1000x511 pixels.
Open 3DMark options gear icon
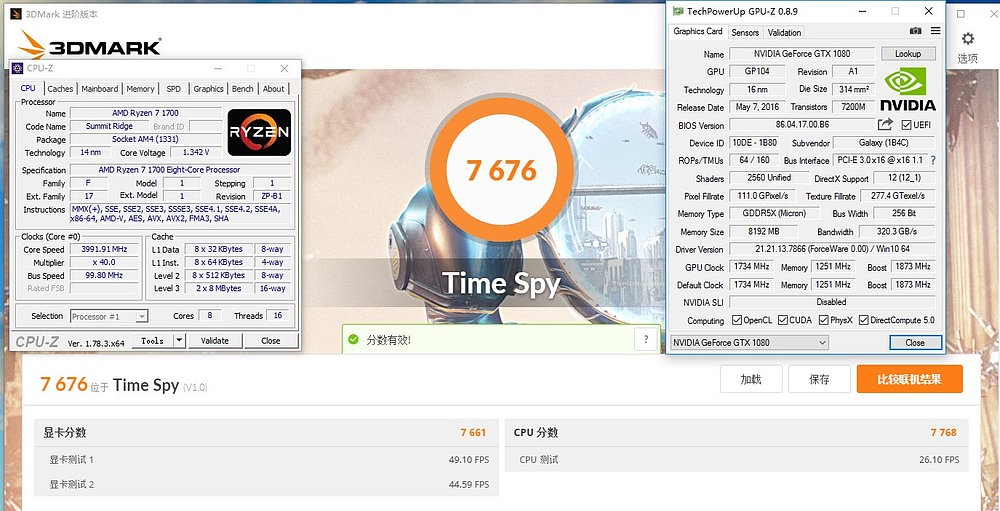point(967,38)
